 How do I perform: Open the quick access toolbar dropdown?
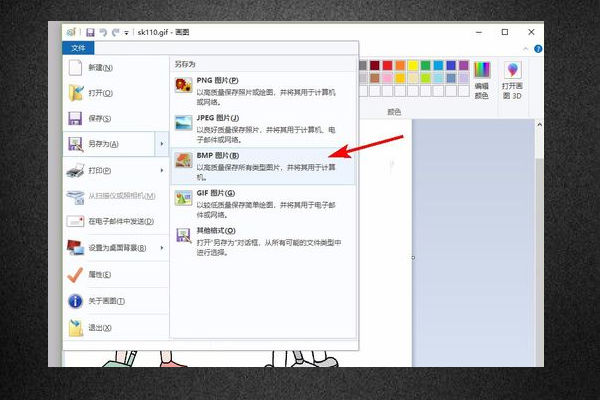[127, 32]
